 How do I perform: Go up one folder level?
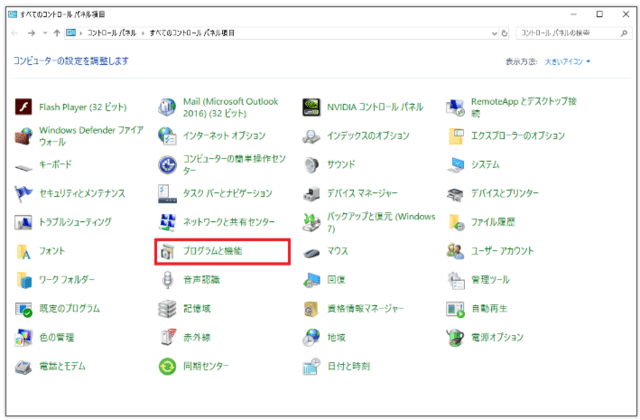point(57,33)
